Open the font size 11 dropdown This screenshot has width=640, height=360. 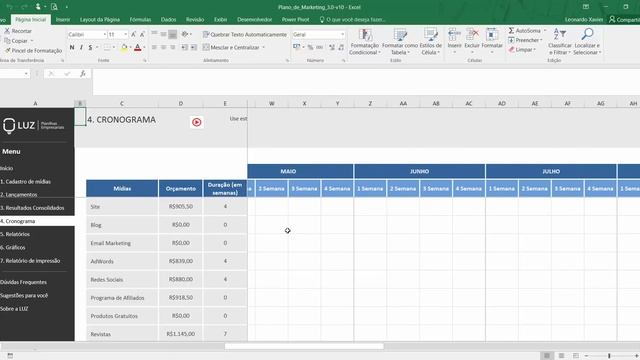coord(125,35)
